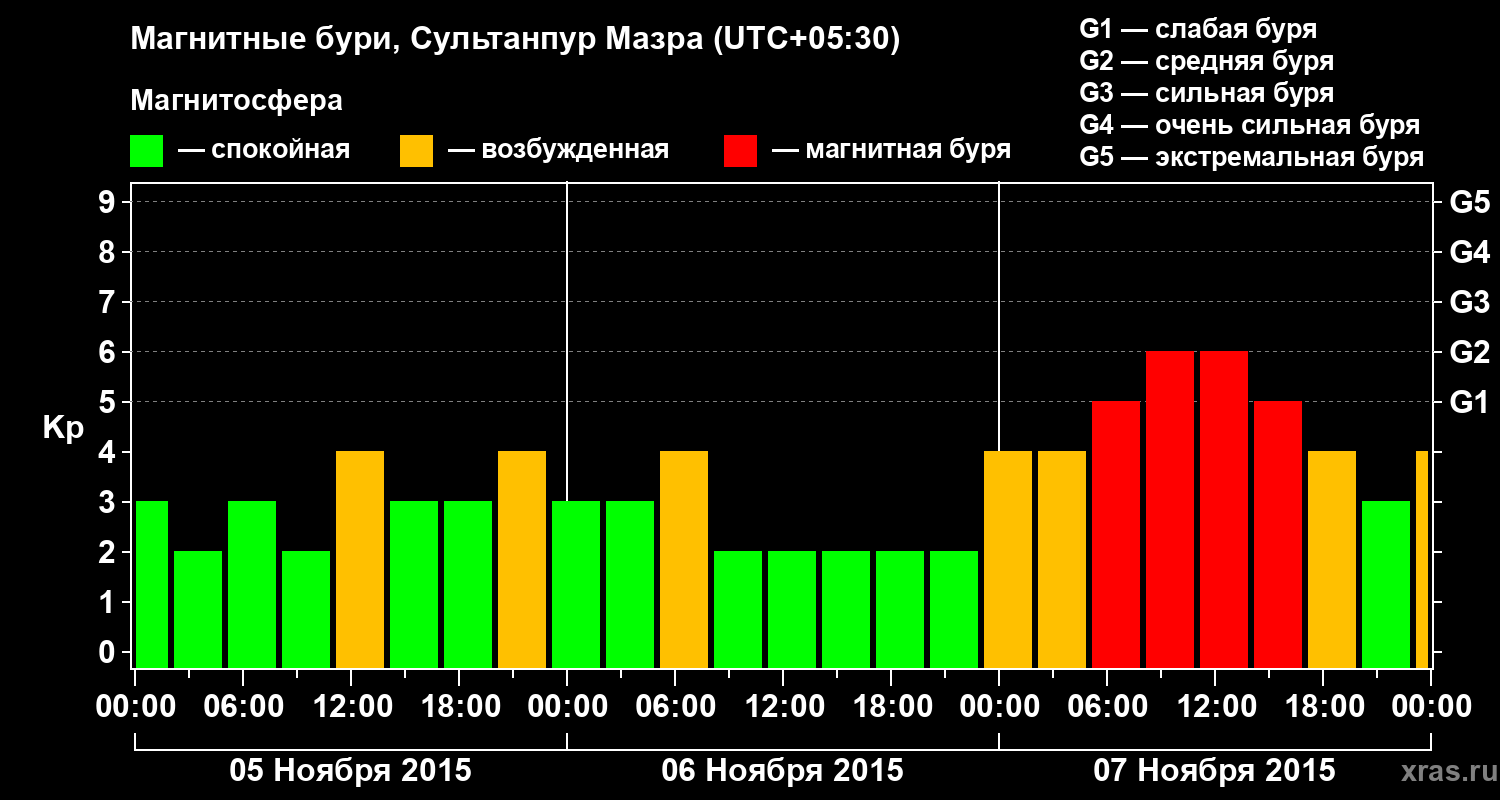Click '18:00' time label under 07 Ноября
1500x800 pixels.
[1323, 706]
